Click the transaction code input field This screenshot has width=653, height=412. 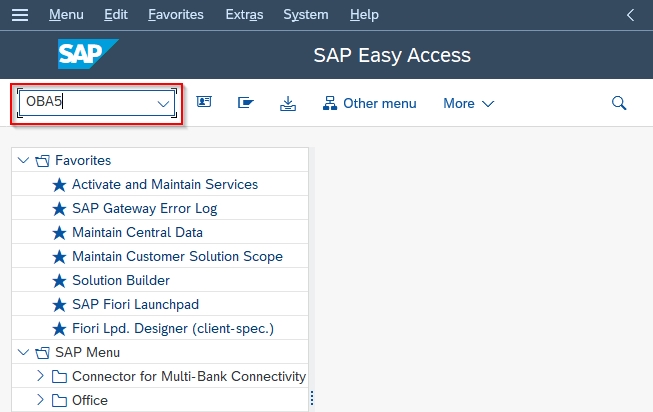point(85,103)
